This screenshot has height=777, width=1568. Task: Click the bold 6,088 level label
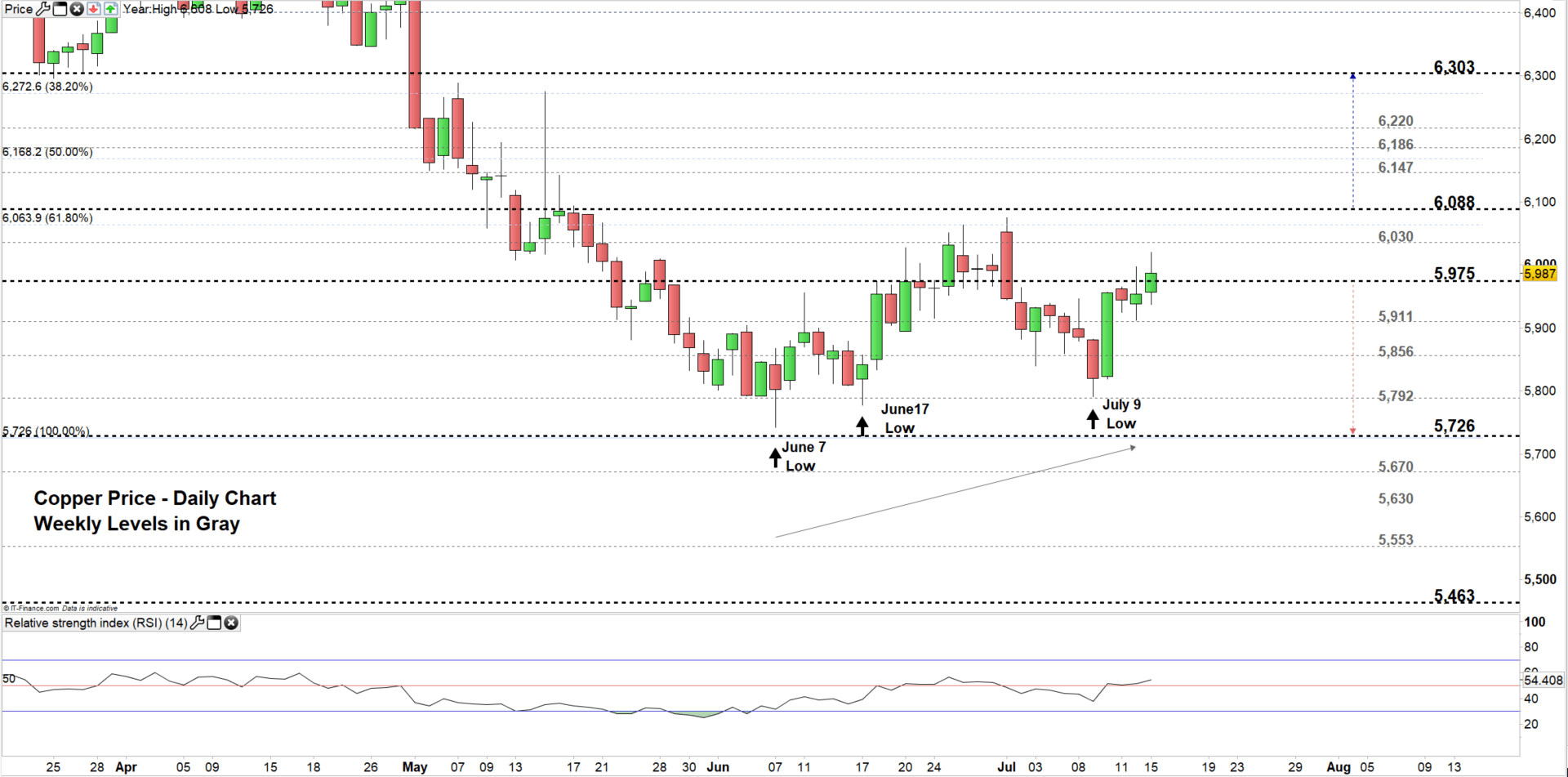[x=1454, y=202]
